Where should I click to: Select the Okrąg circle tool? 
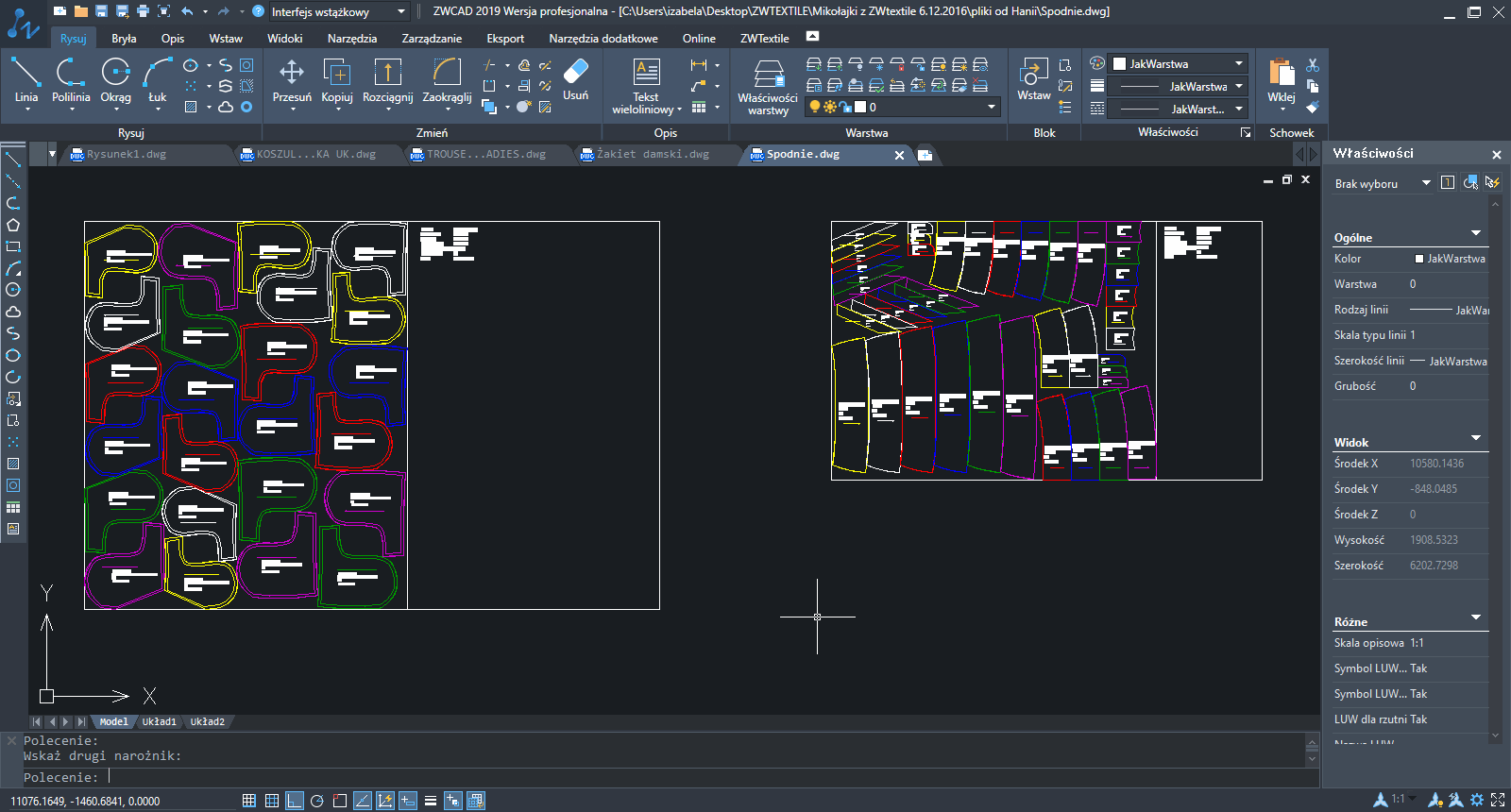pos(115,79)
